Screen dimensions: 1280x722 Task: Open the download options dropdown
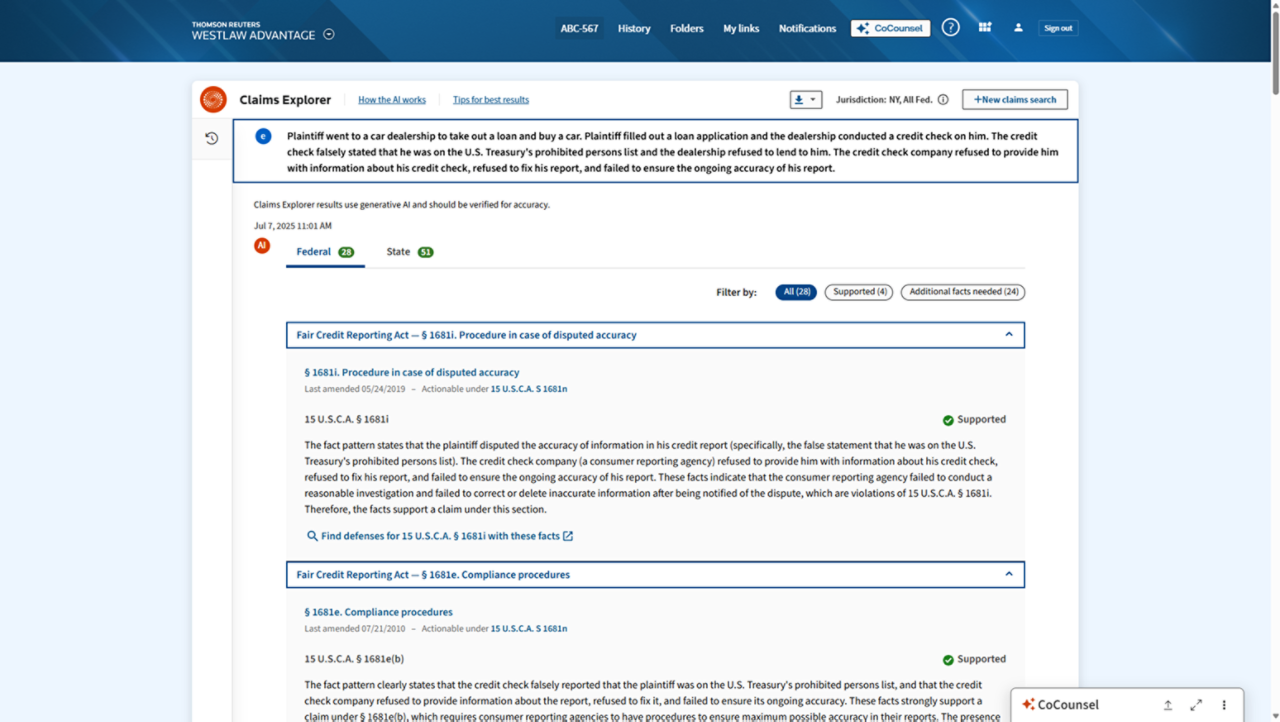pyautogui.click(x=805, y=100)
